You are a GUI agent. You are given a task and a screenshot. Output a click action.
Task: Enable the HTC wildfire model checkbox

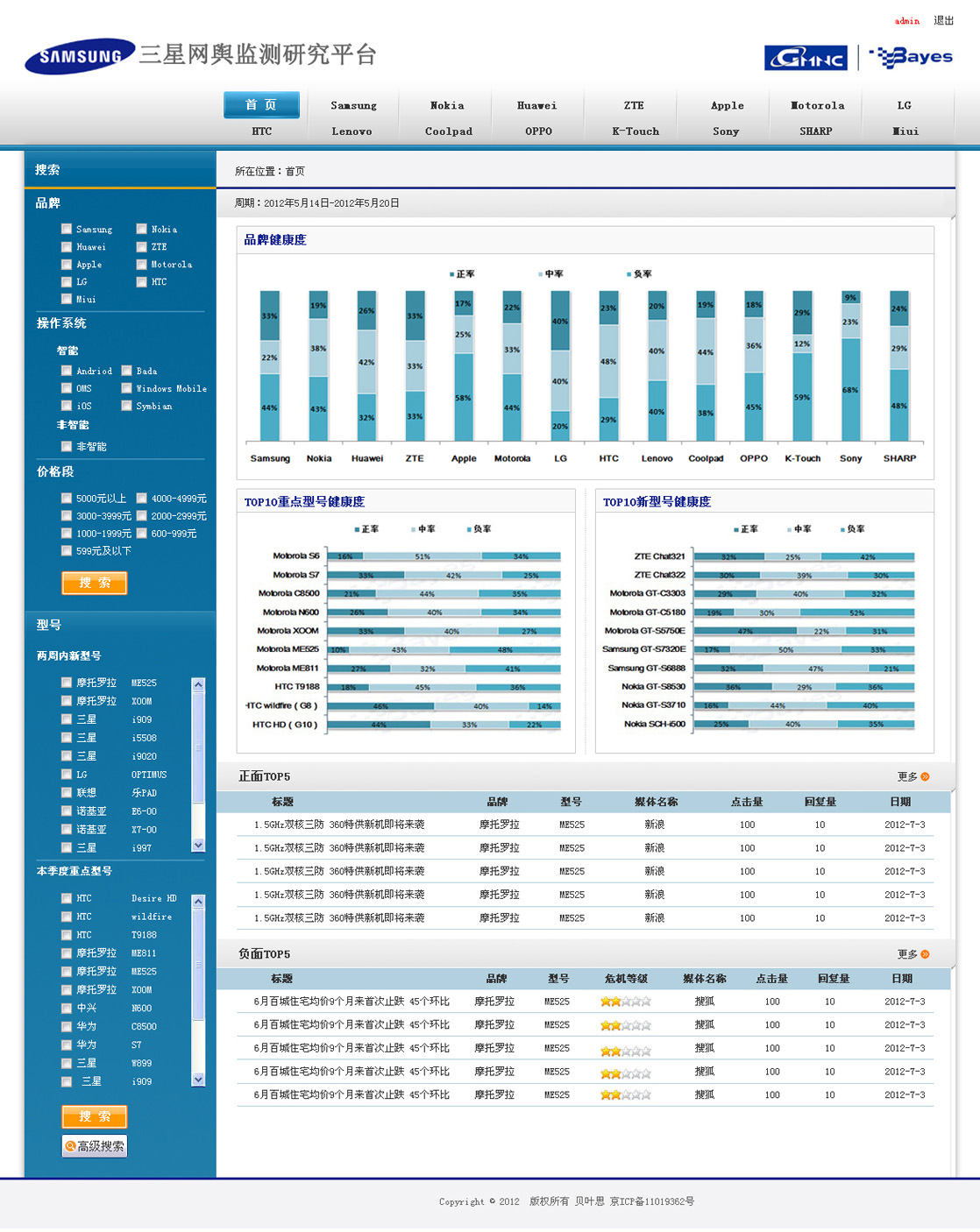click(x=67, y=917)
